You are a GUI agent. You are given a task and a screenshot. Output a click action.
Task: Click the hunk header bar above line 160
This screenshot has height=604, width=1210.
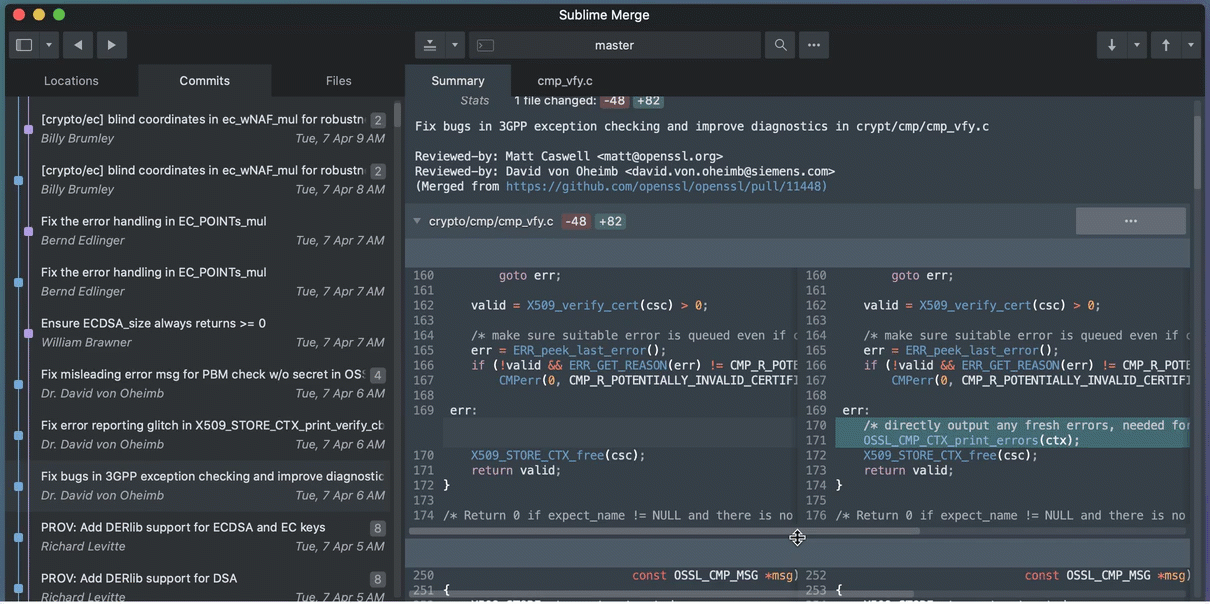797,252
